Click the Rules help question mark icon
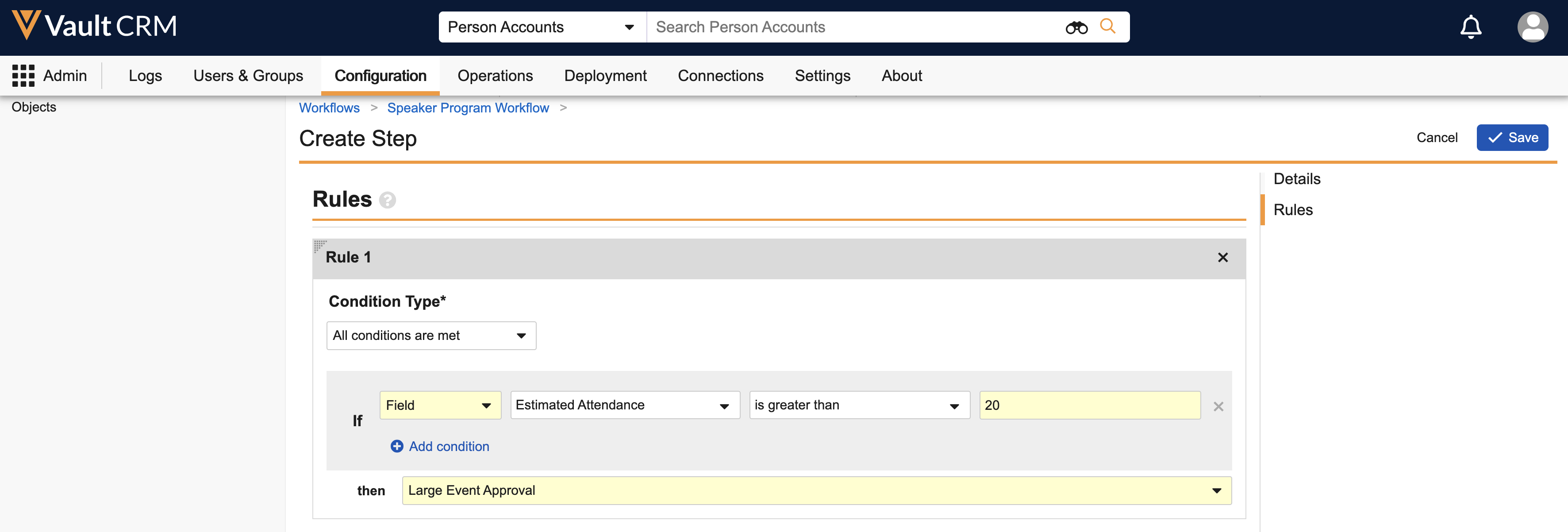The height and width of the screenshot is (532, 1568). click(387, 200)
